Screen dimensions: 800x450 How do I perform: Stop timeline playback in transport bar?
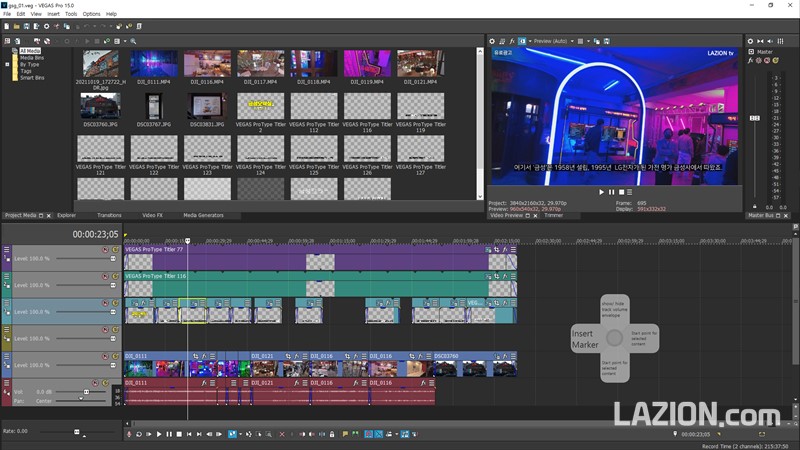coord(179,434)
